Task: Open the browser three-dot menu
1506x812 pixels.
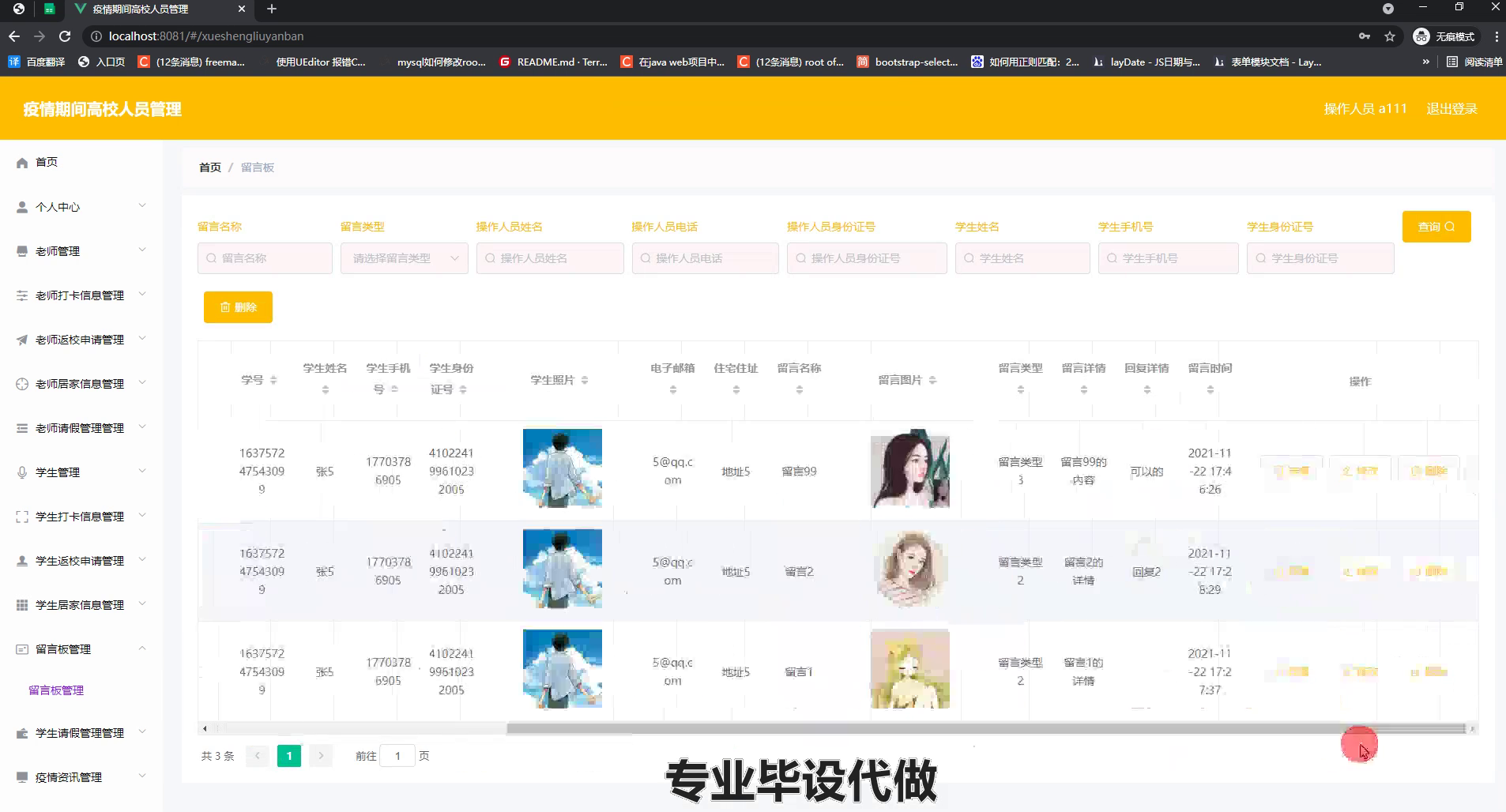Action: click(x=1496, y=36)
